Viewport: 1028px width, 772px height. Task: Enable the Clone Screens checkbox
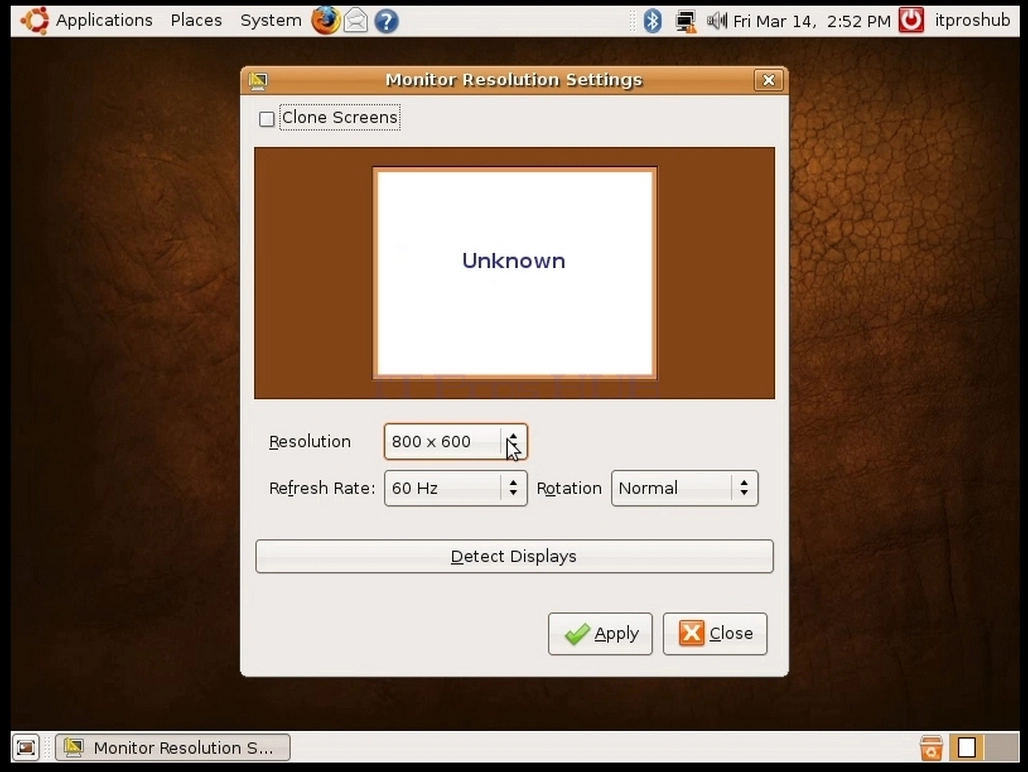pos(267,119)
